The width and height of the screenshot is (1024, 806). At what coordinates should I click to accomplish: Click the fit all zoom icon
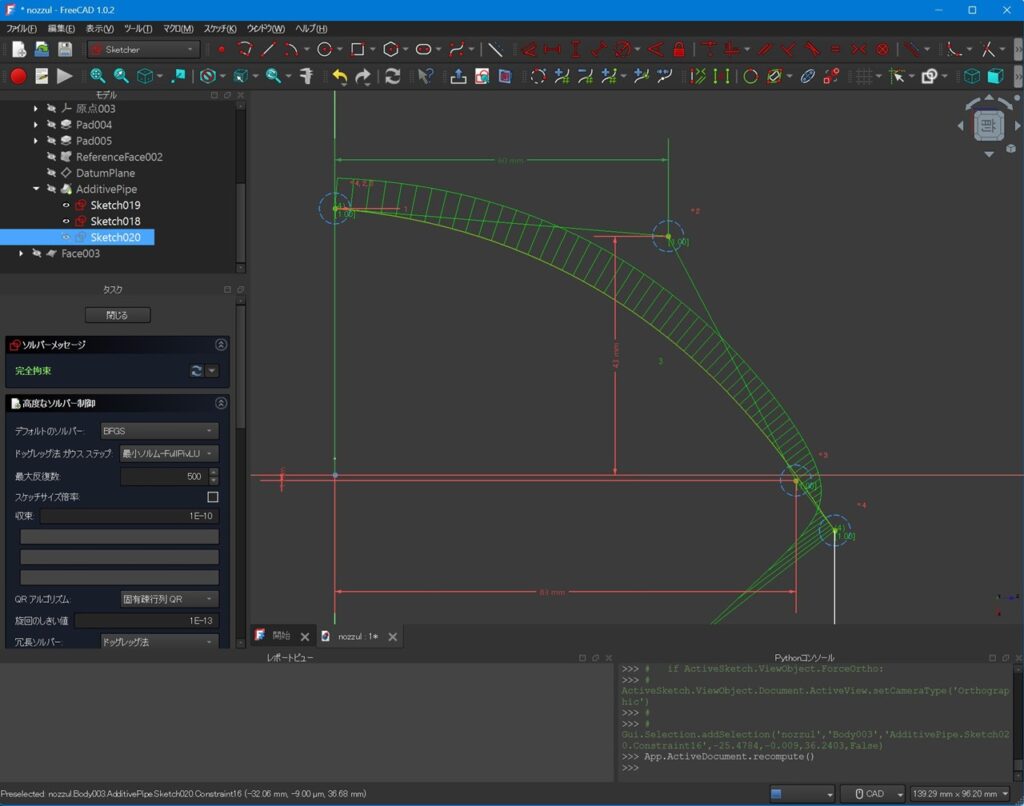[97, 76]
